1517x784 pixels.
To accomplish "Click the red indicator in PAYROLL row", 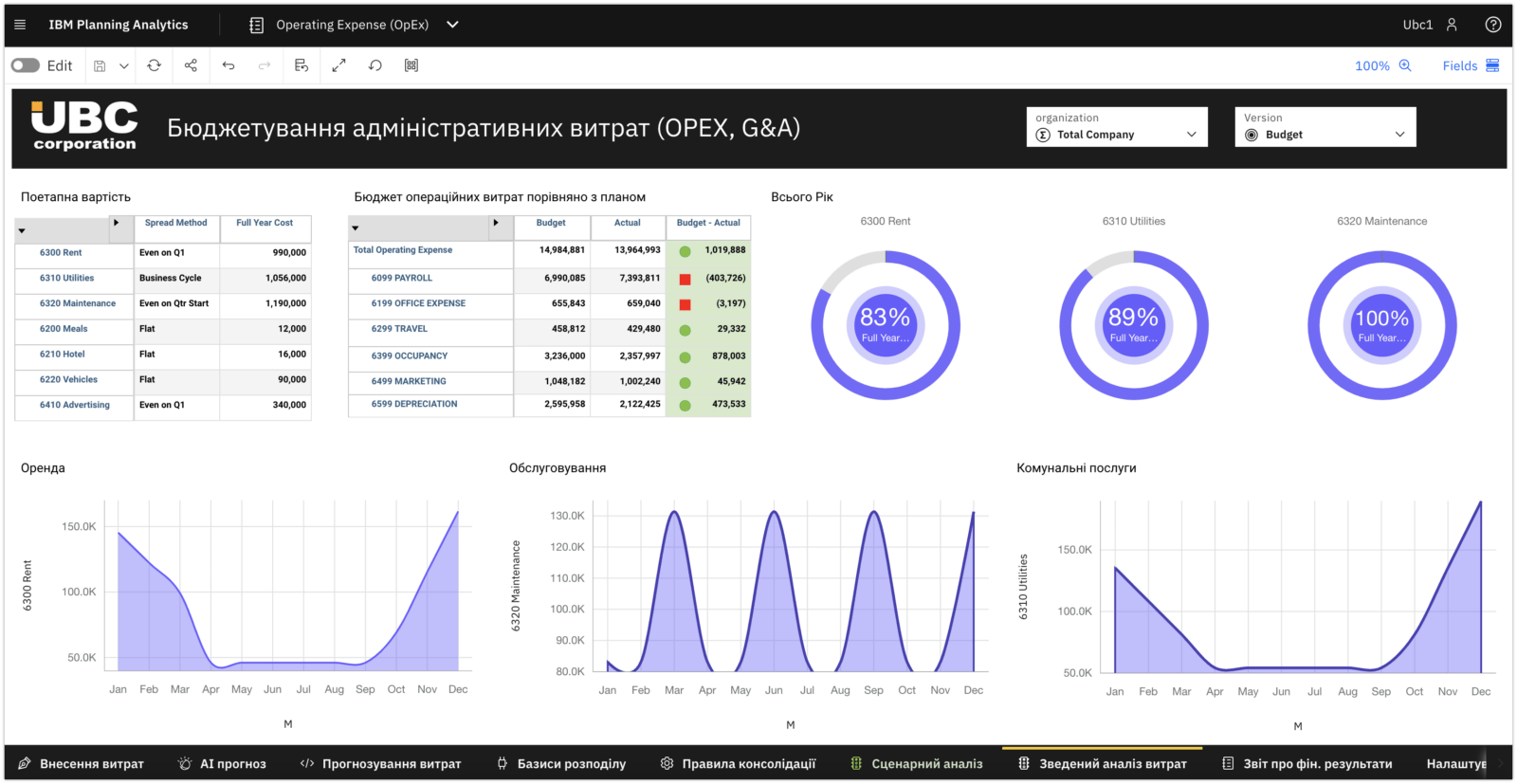I will (x=685, y=279).
